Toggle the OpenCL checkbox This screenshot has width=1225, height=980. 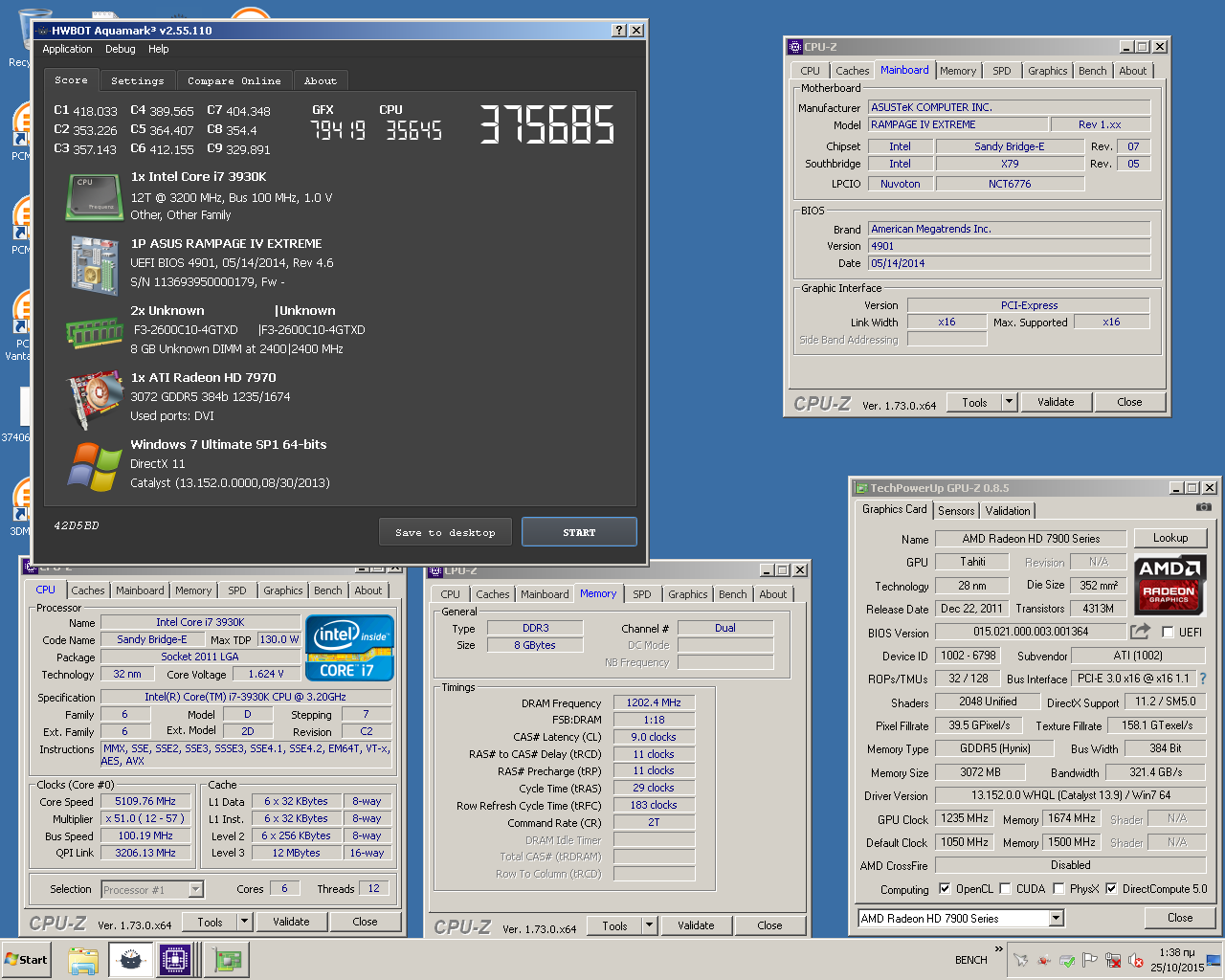(945, 888)
